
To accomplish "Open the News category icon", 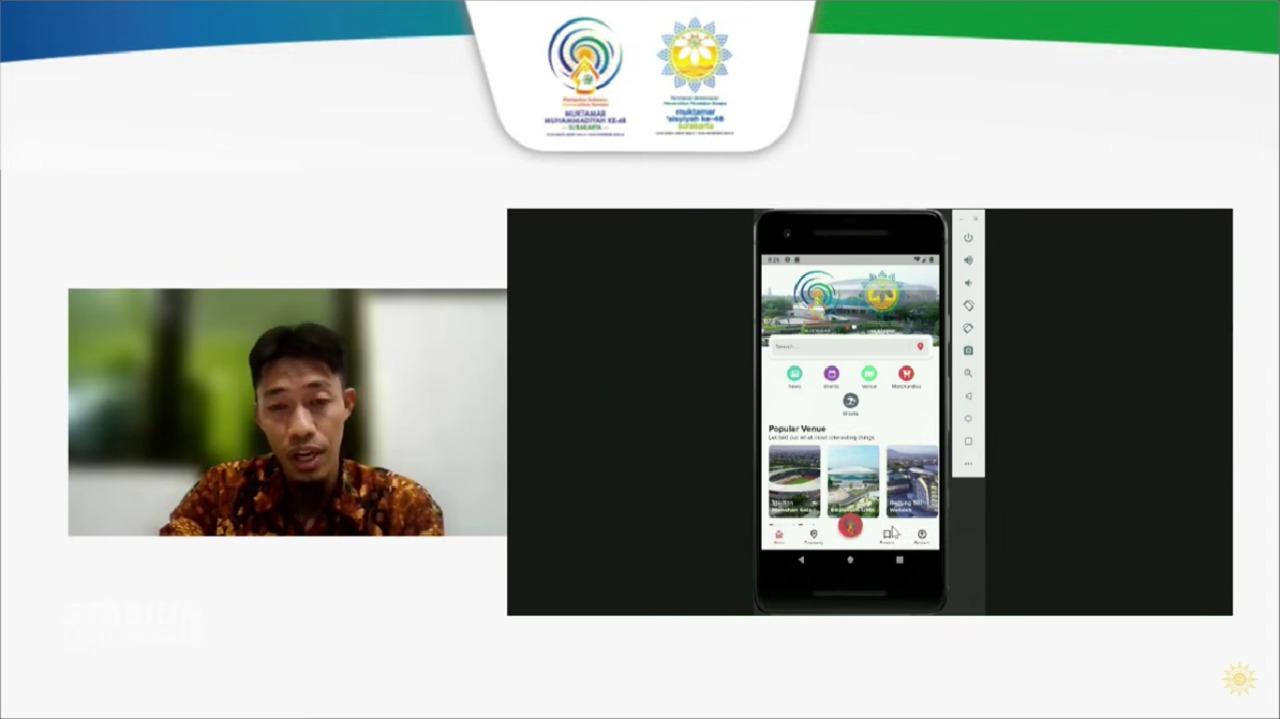I will click(x=794, y=374).
